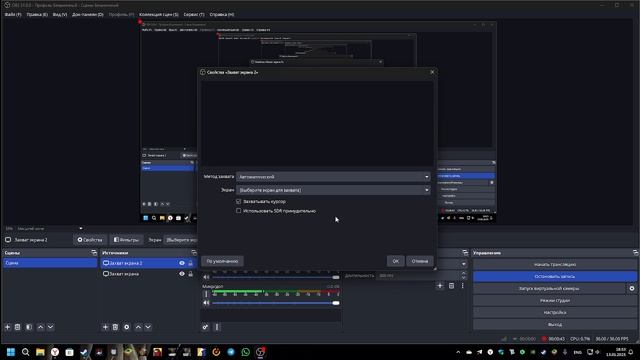Enable Использовать SDR принудительно checkbox
This screenshot has height=360, width=640.
click(x=238, y=211)
